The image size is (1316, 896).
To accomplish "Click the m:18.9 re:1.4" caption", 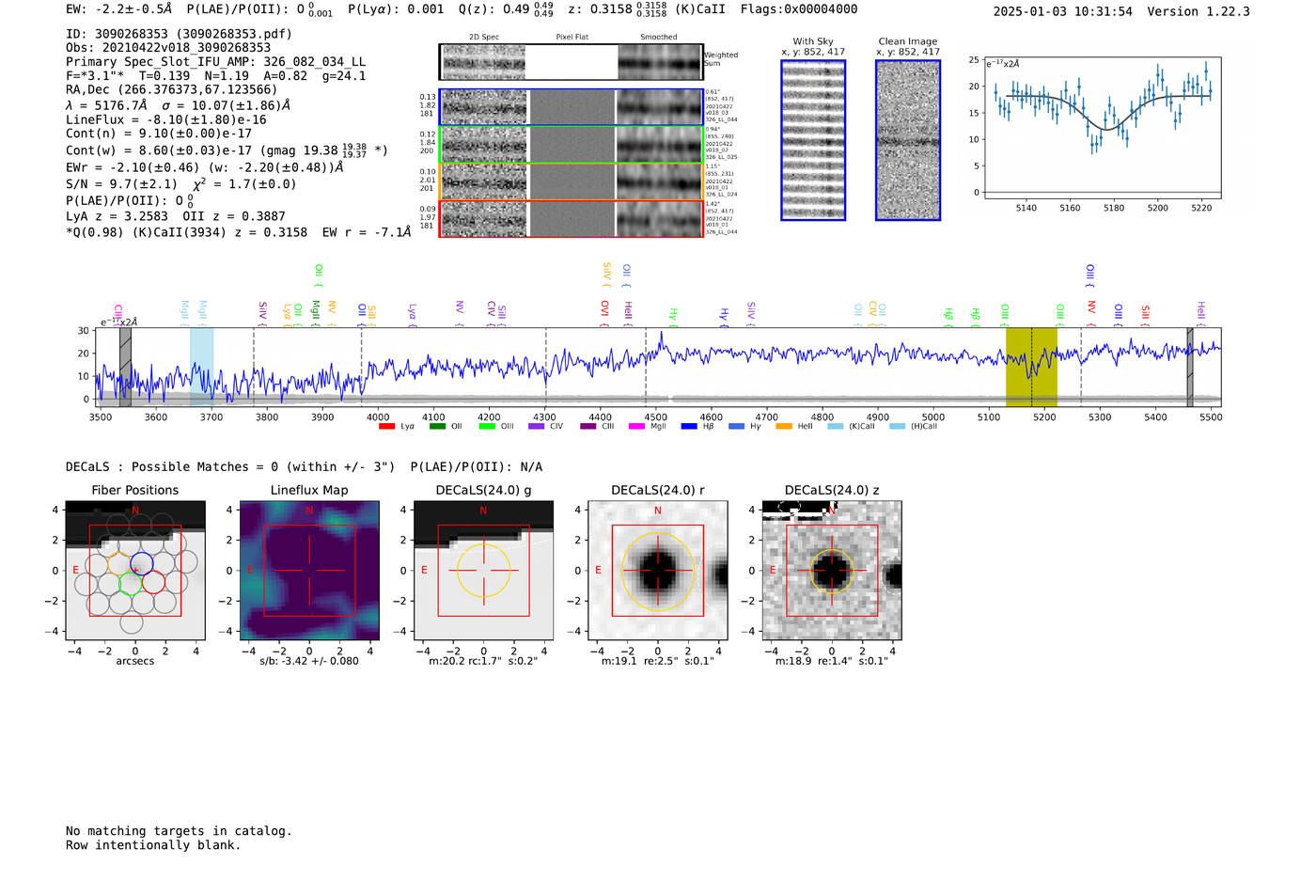I will click(x=832, y=661).
